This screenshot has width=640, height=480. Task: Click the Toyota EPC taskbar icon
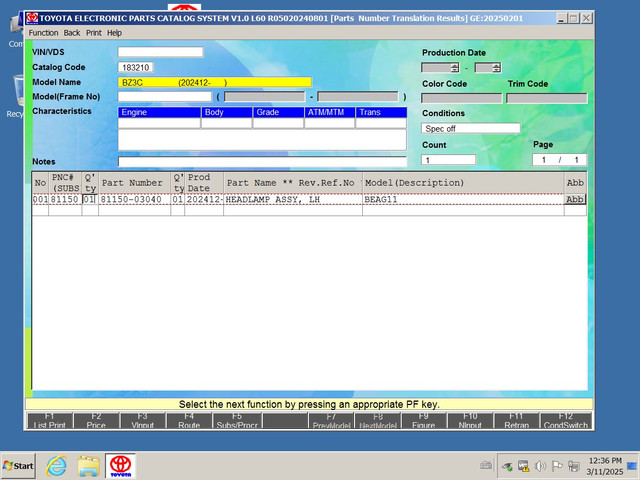coord(120,466)
